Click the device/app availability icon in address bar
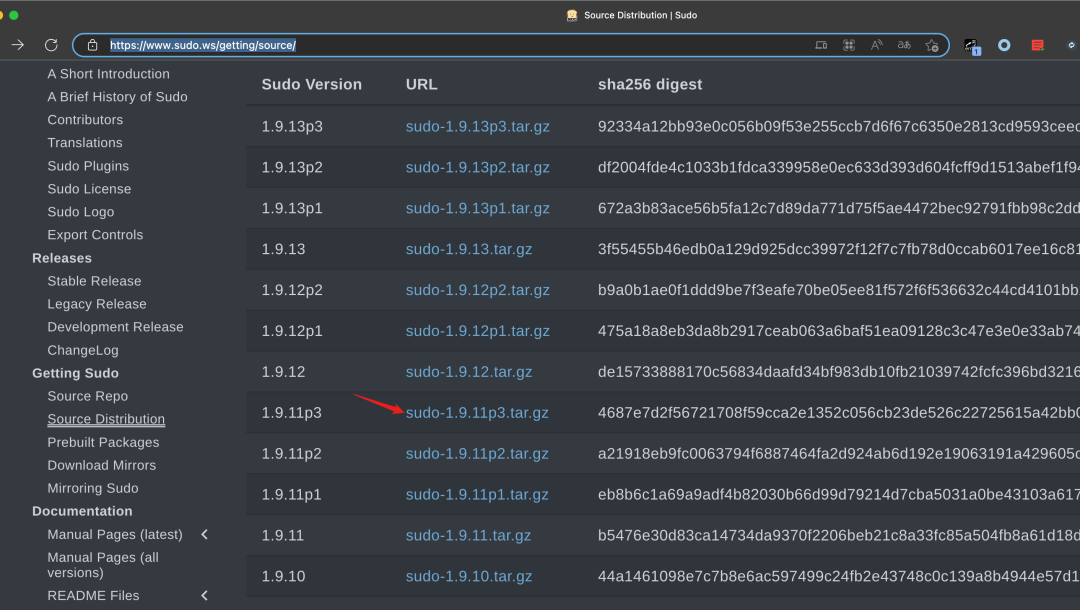The height and width of the screenshot is (610, 1080). point(821,45)
